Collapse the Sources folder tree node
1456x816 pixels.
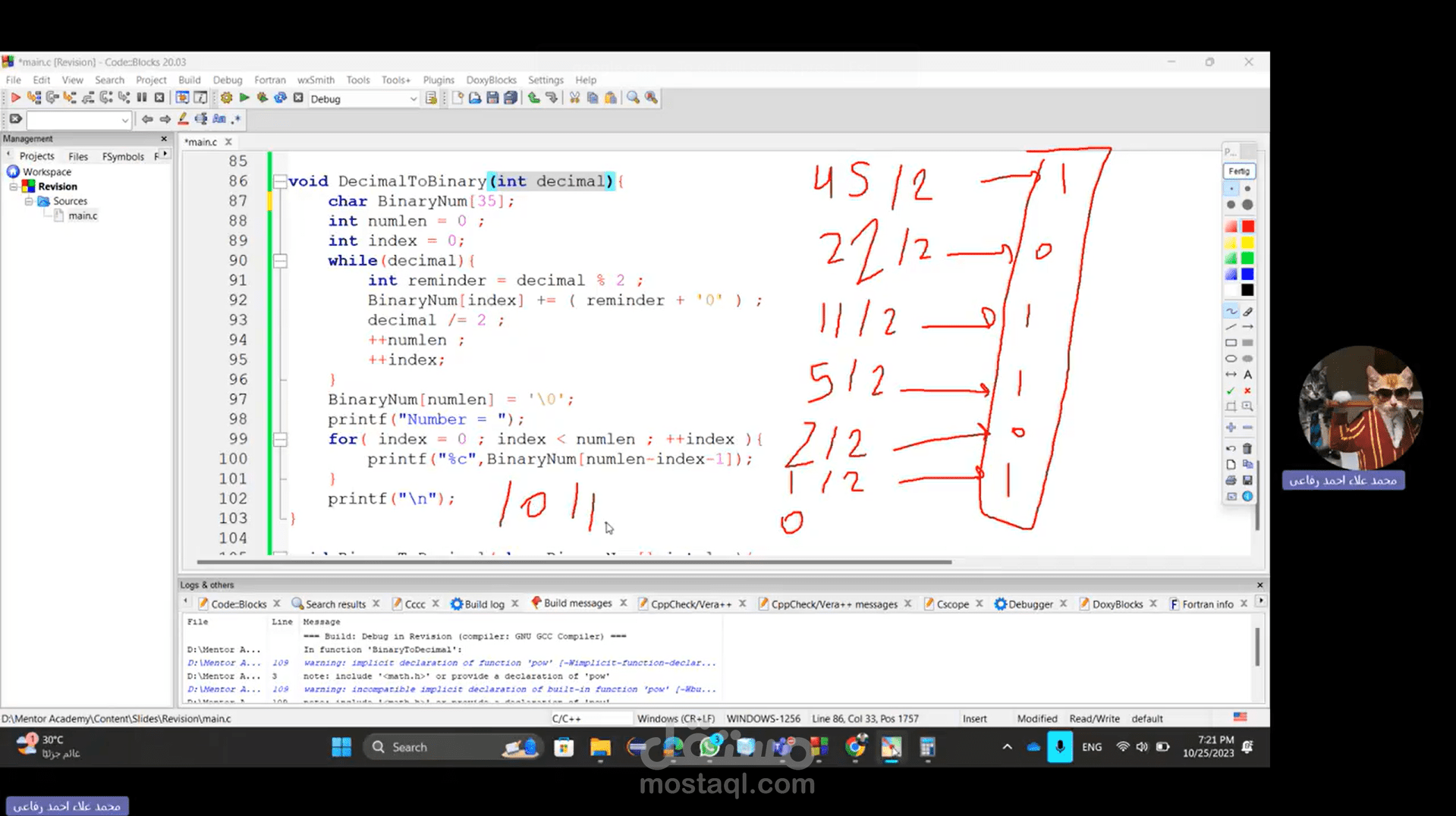[29, 201]
